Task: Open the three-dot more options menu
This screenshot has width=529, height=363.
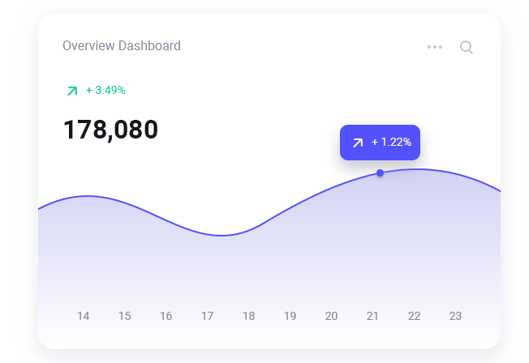Action: 435,47
